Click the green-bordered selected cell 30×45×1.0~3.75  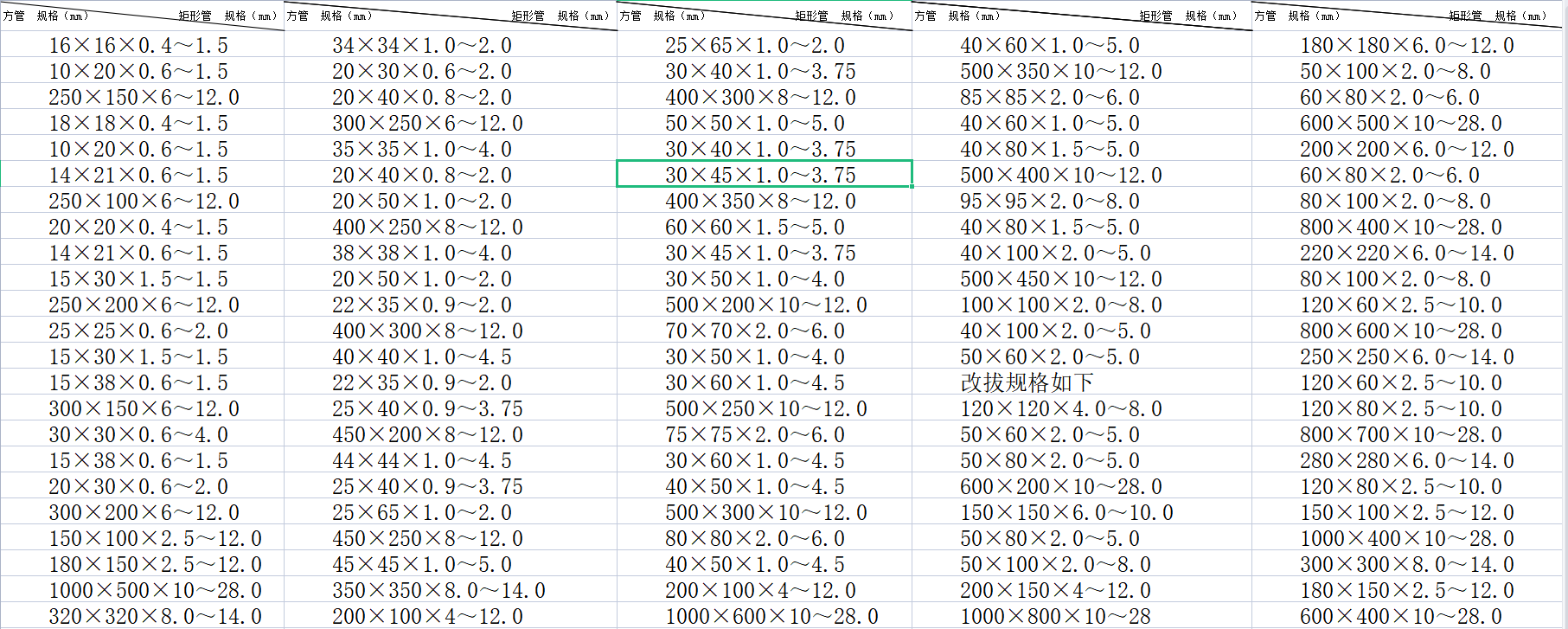[760, 175]
